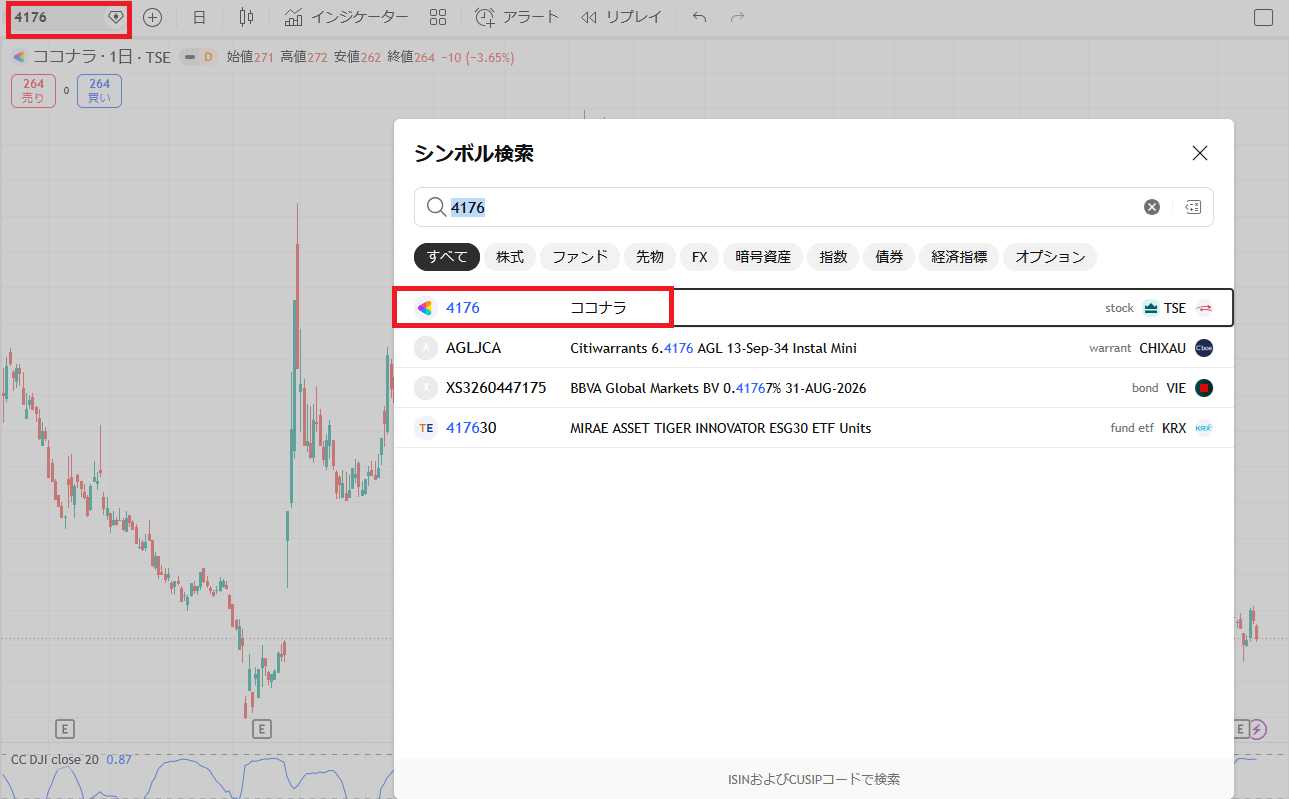1289x799 pixels.
Task: Click the earnings E marker under the chart low
Action: (263, 728)
